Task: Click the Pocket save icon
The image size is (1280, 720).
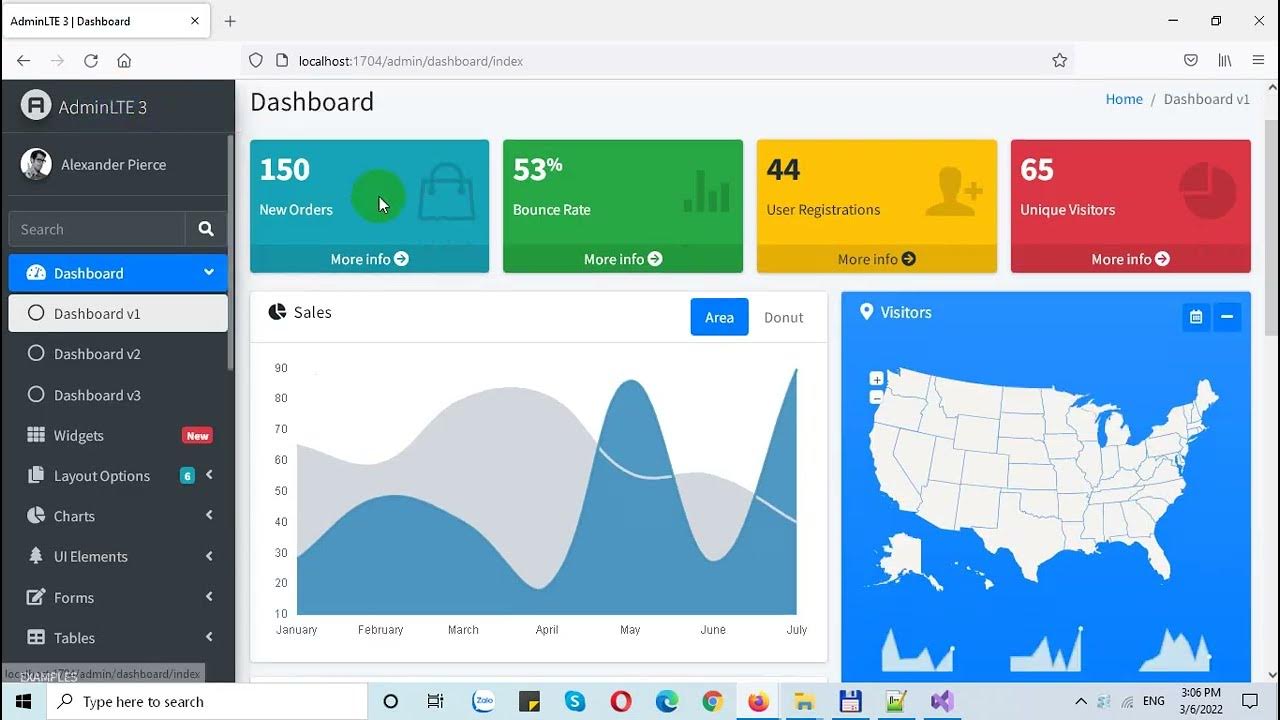Action: coord(1191,61)
